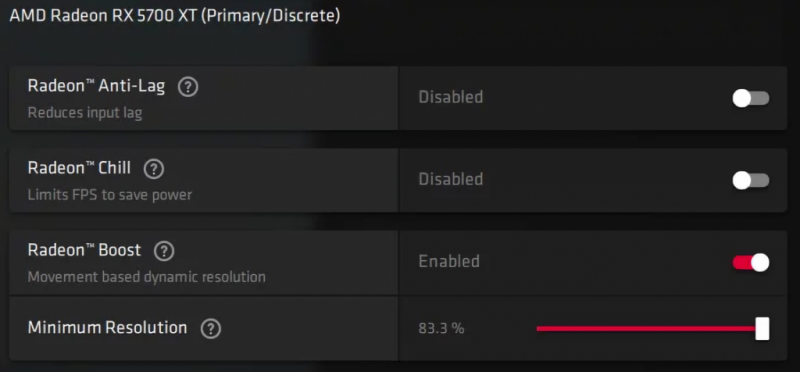The width and height of the screenshot is (800, 372).
Task: Click the 'Reduces input lag' description
Action: click(85, 113)
